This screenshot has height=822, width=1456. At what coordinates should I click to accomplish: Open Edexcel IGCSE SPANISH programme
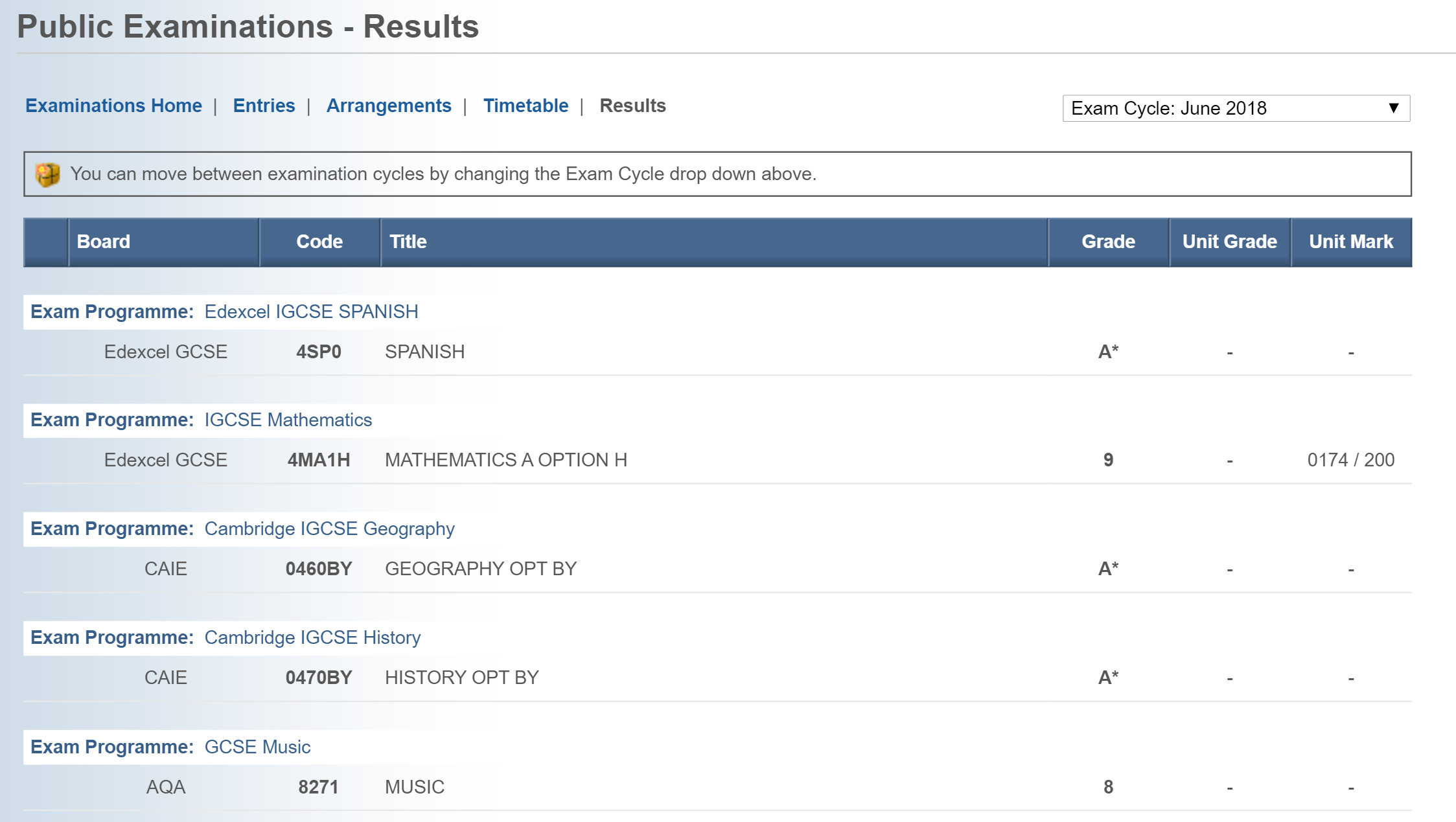coord(311,312)
